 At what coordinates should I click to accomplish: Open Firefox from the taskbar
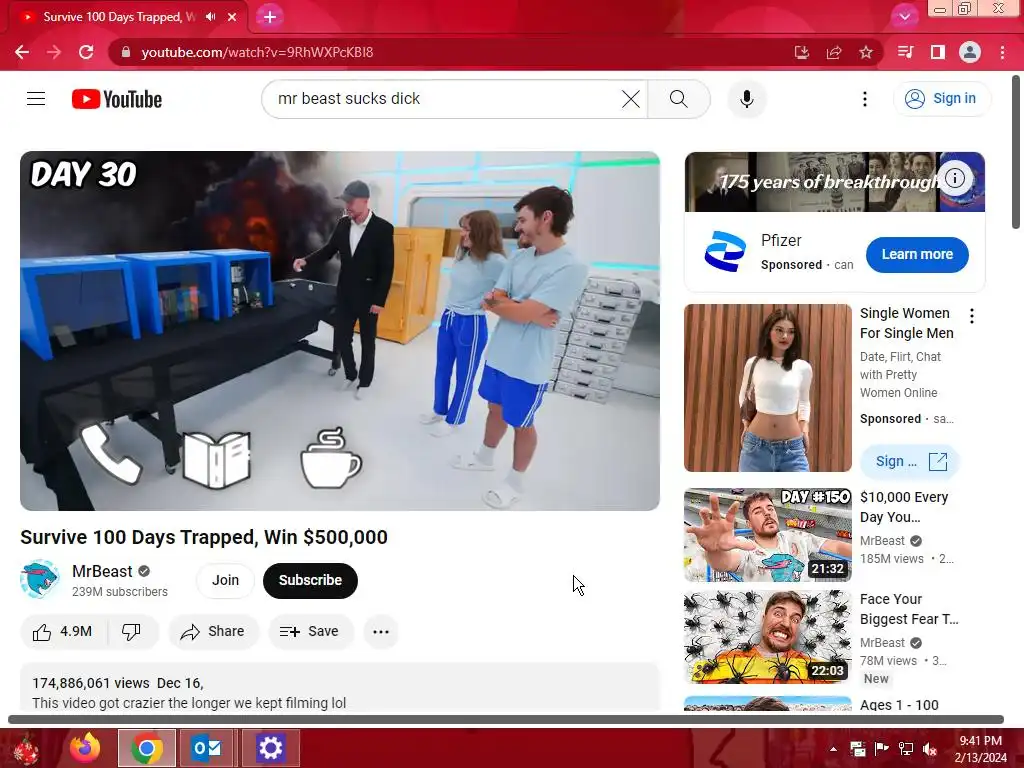[85, 748]
